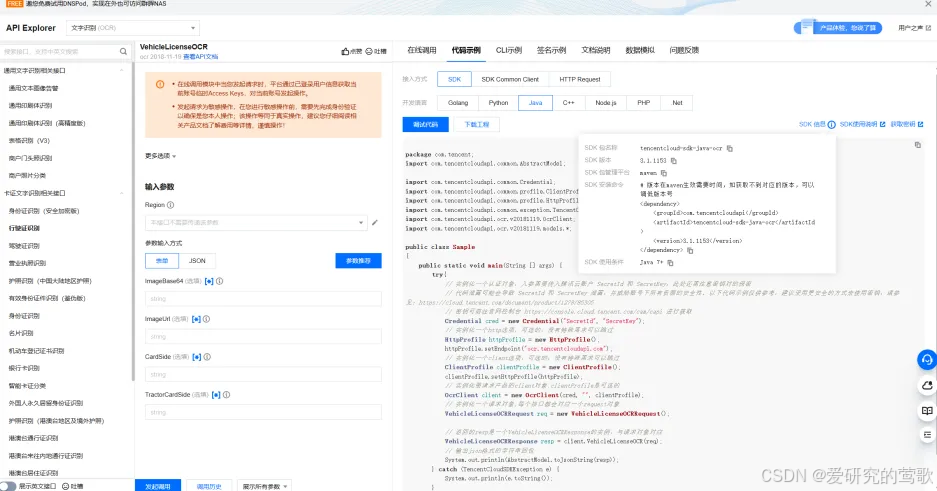Toggle the show English interface switch
The image size is (937, 491).
pos(8,486)
